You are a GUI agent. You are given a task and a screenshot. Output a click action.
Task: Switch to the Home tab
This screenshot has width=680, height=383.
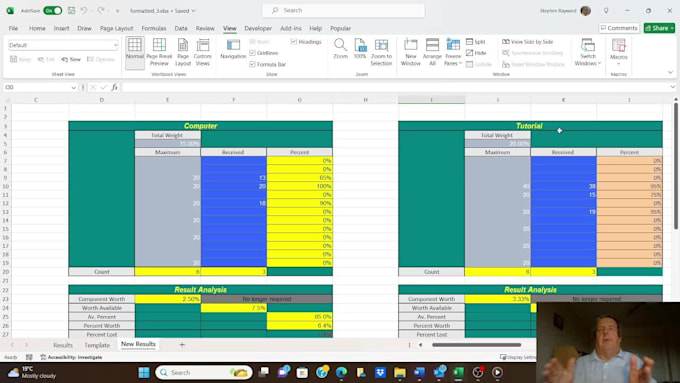point(37,28)
